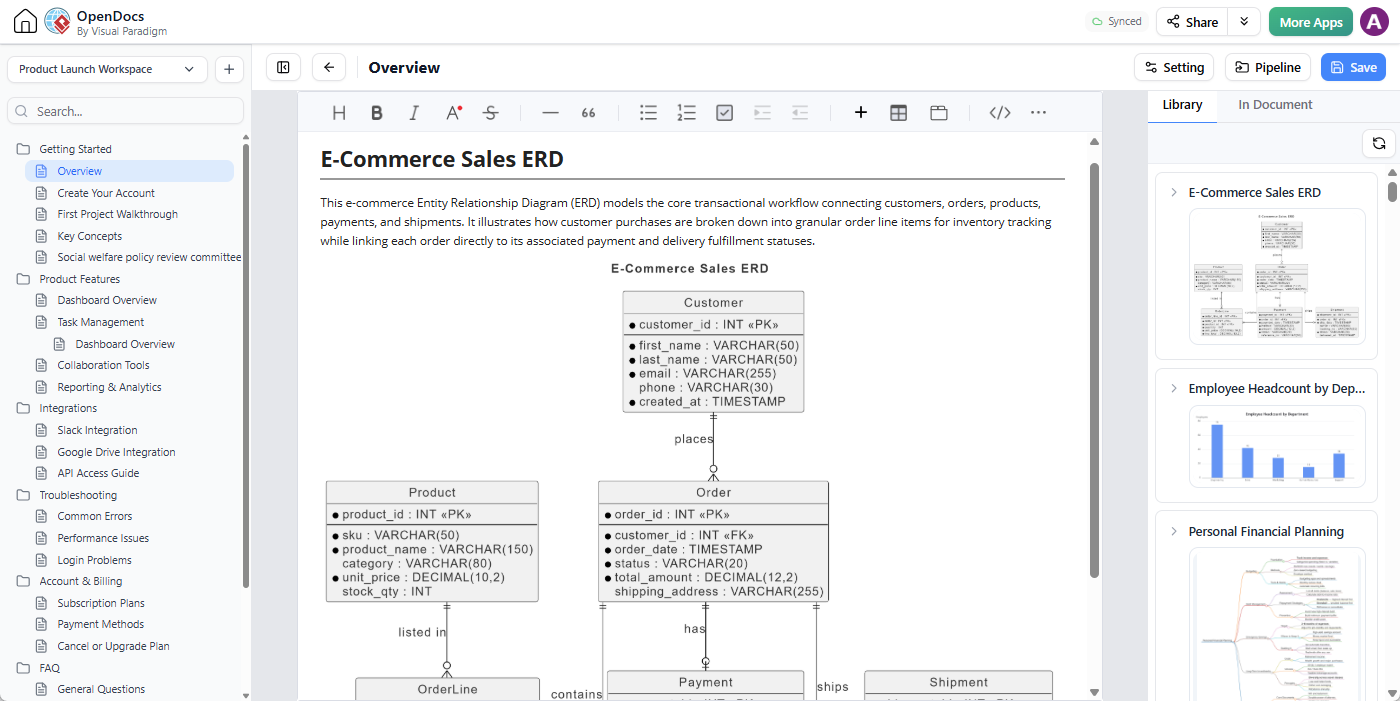Open the Overview page in tree
The image size is (1400, 701).
[x=129, y=171]
